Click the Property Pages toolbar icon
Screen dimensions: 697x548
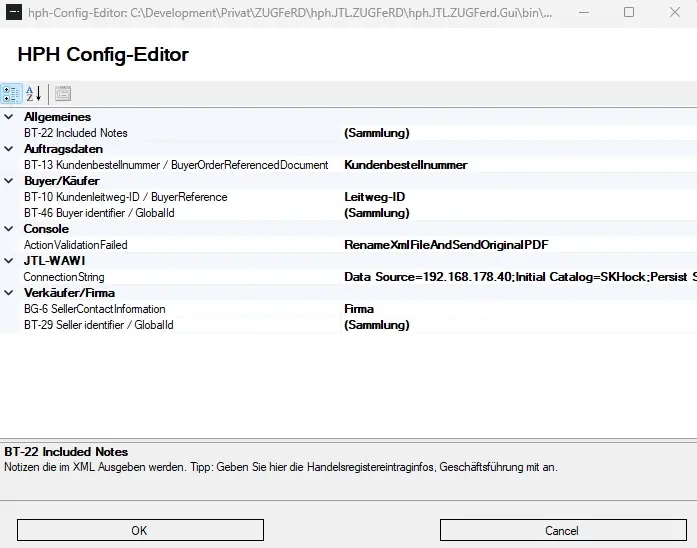tap(62, 94)
